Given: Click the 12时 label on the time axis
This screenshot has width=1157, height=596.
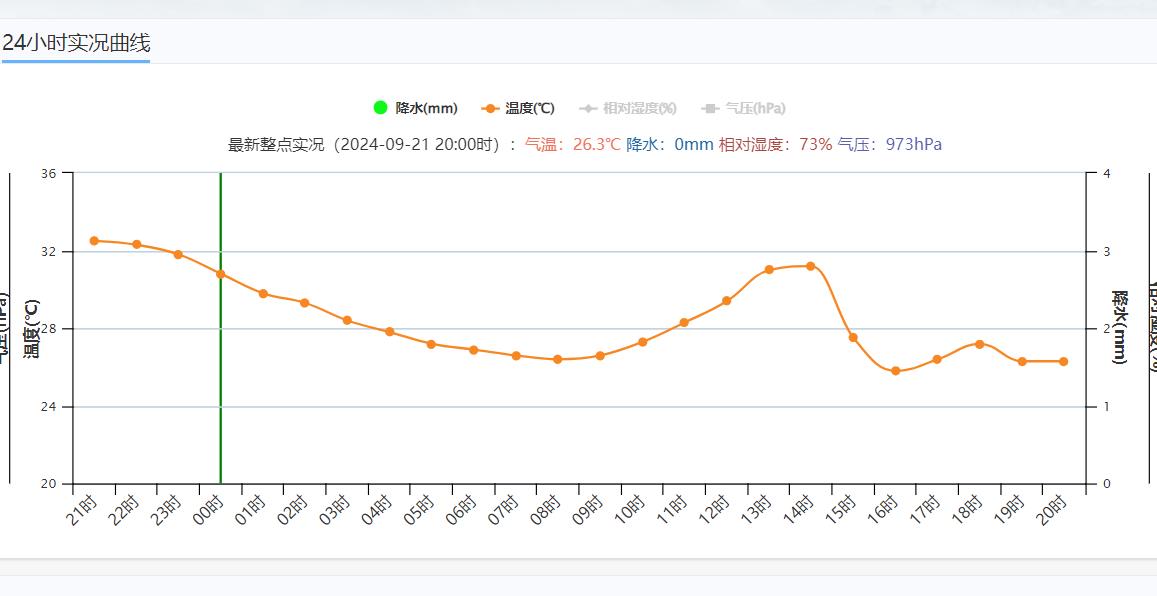Looking at the screenshot, I should point(714,508).
